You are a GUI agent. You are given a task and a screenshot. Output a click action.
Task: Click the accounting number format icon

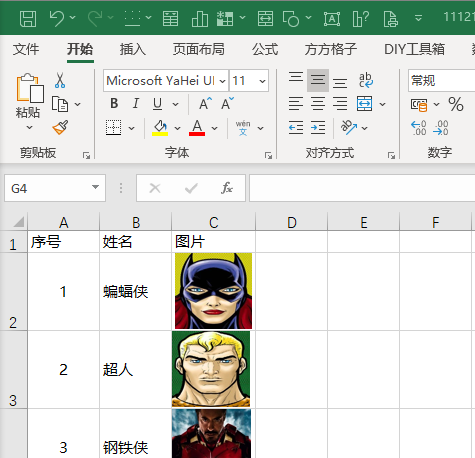419,104
